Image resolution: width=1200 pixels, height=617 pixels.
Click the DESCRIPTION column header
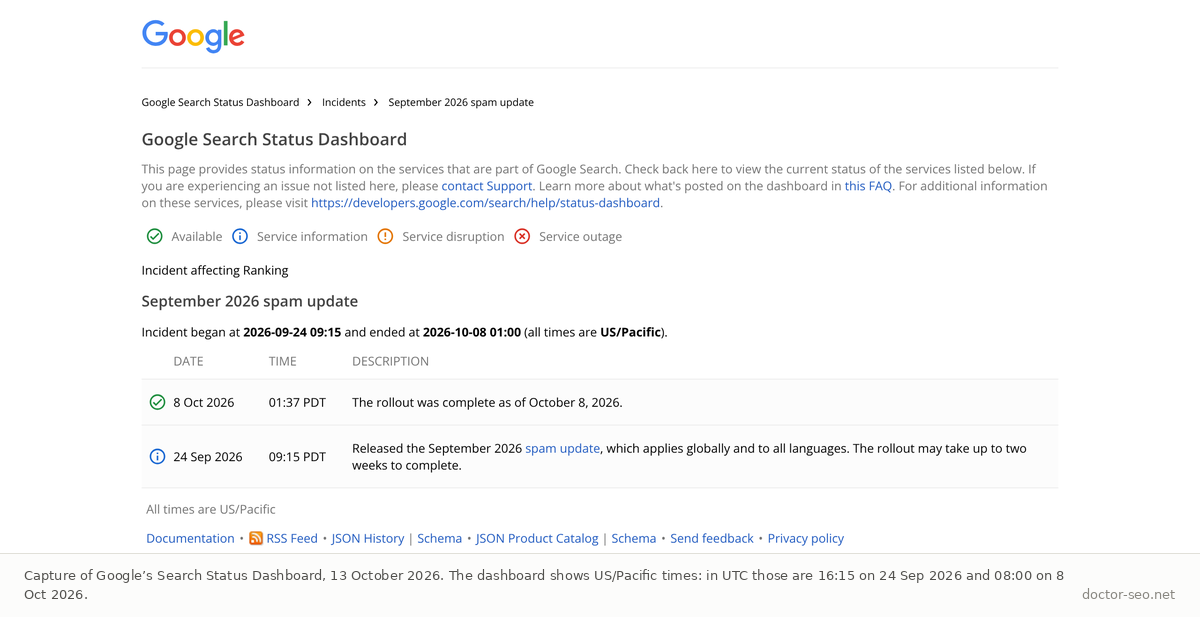click(390, 361)
